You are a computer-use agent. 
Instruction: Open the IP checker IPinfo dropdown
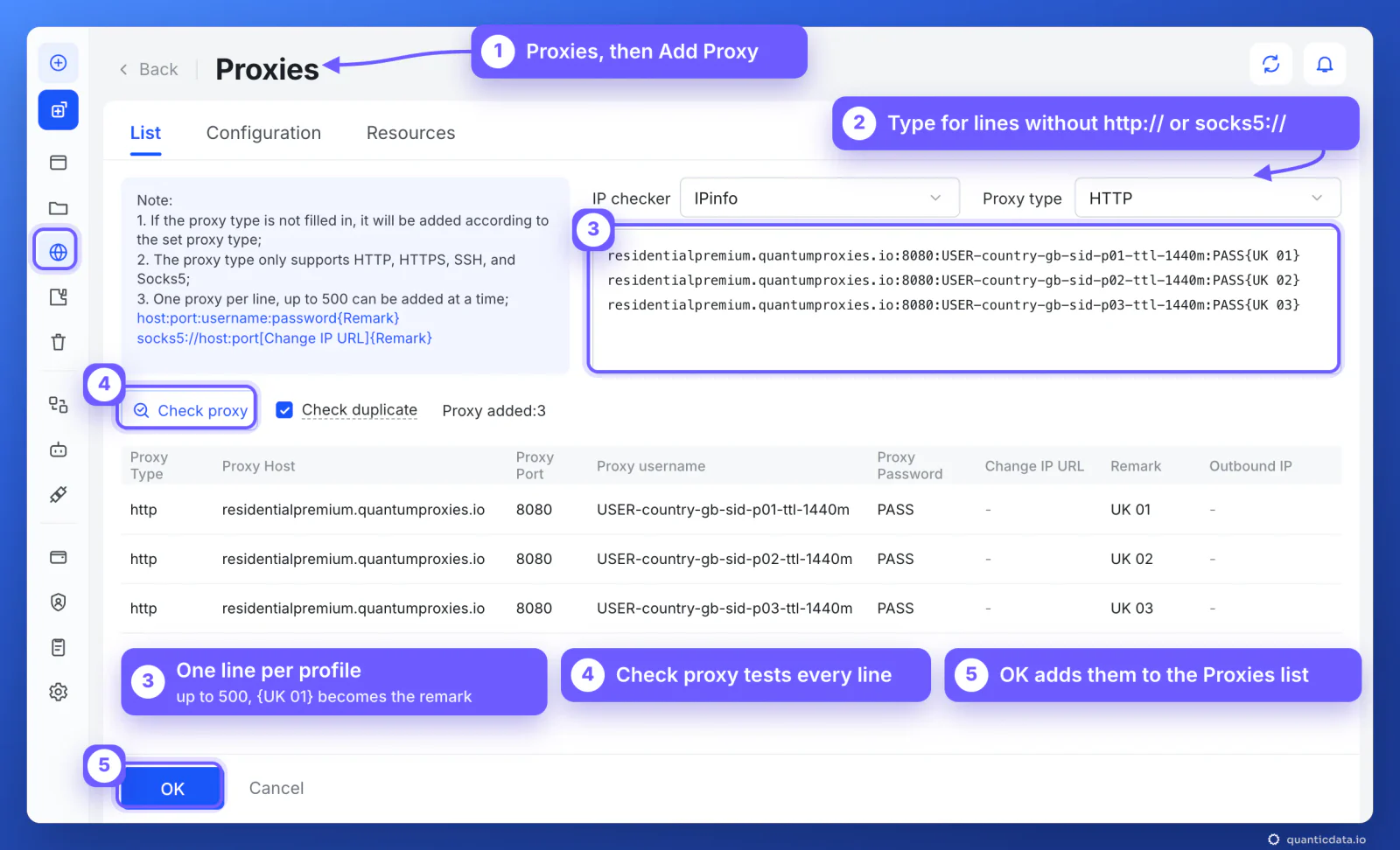click(x=820, y=199)
